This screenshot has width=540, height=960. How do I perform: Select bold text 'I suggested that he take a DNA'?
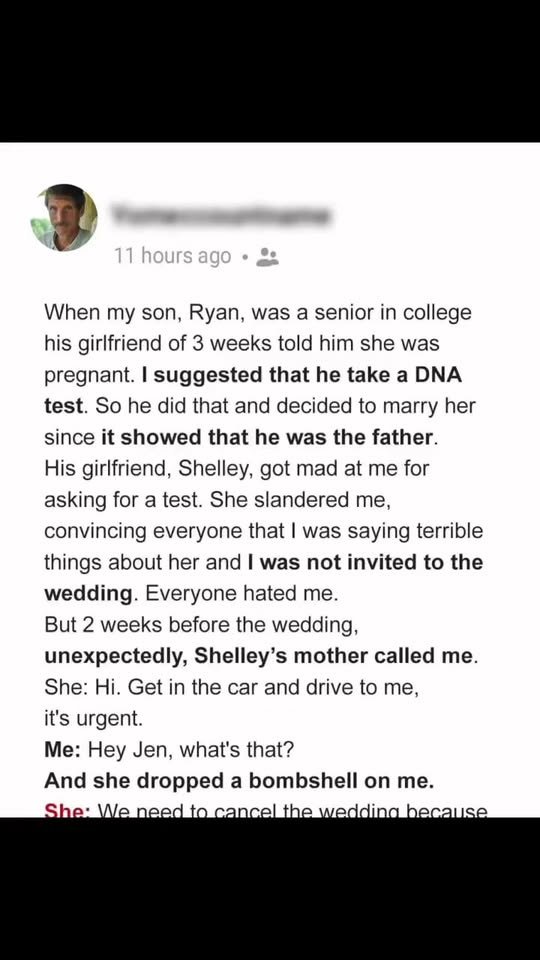click(301, 375)
